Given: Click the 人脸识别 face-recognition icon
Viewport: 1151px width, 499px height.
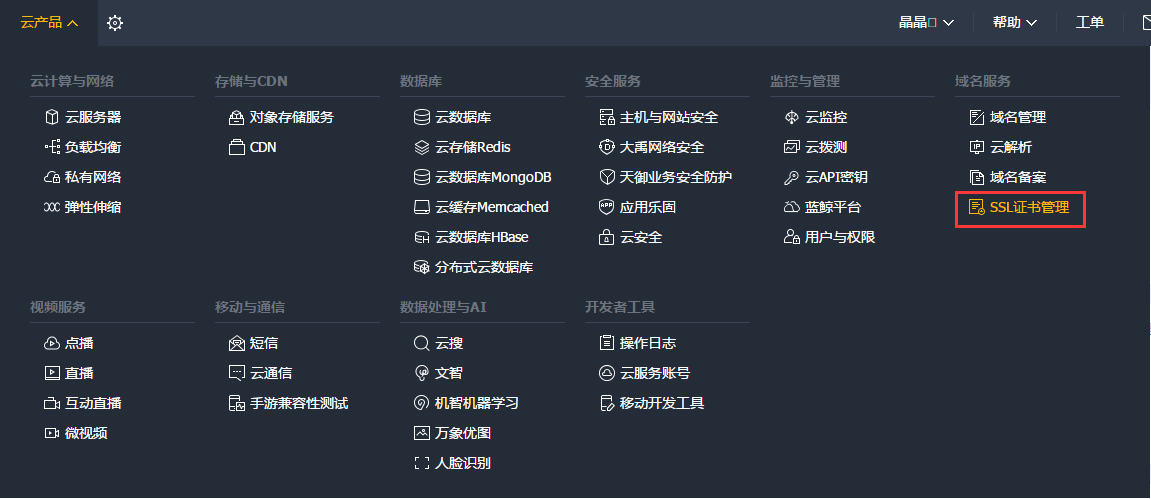Looking at the screenshot, I should point(422,463).
